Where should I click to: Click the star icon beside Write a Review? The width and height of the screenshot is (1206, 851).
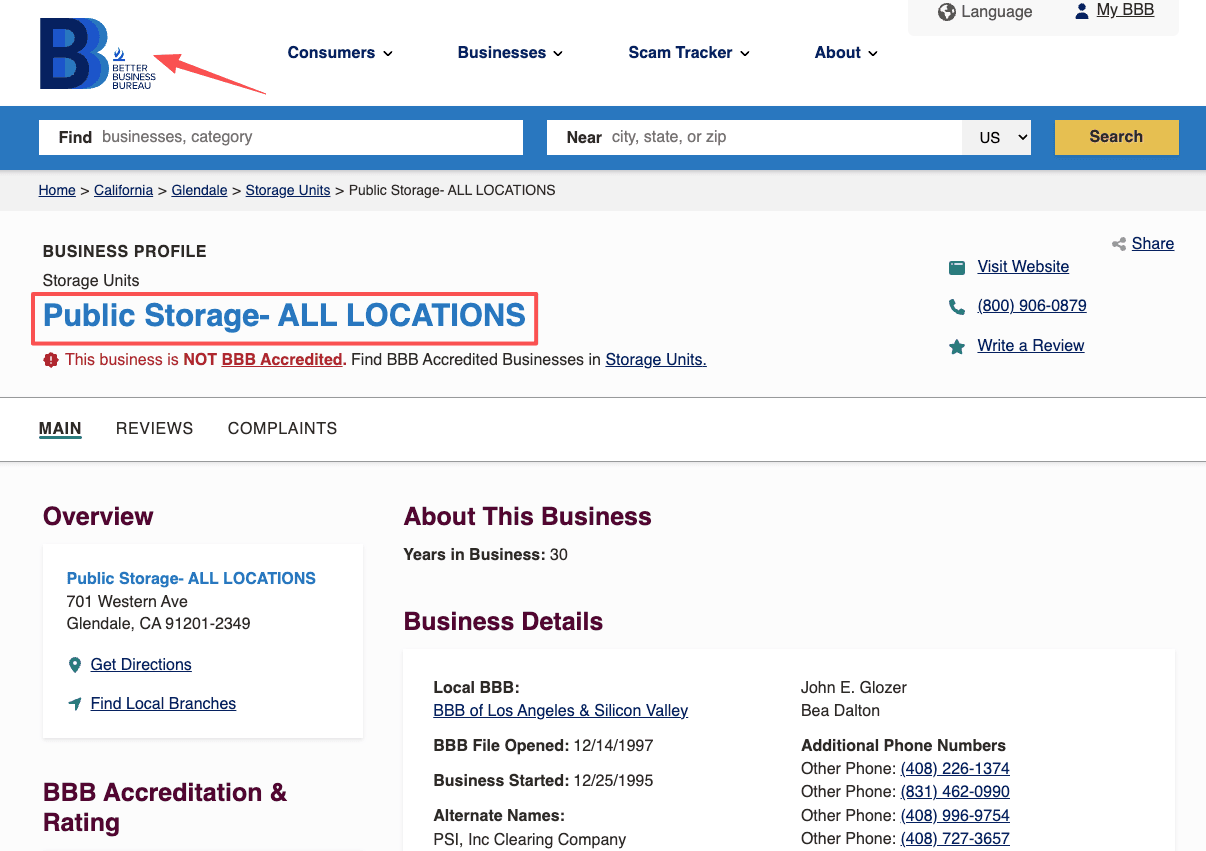(x=957, y=347)
